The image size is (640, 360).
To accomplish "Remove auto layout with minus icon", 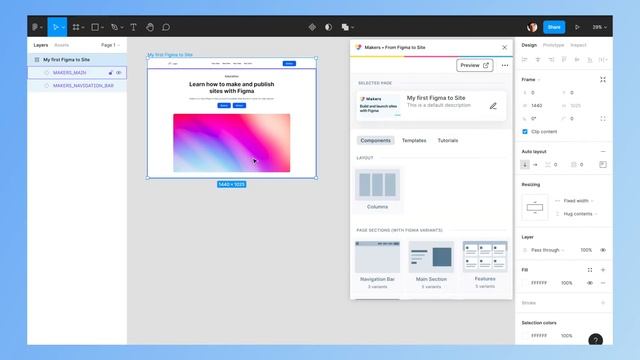I will [603, 151].
